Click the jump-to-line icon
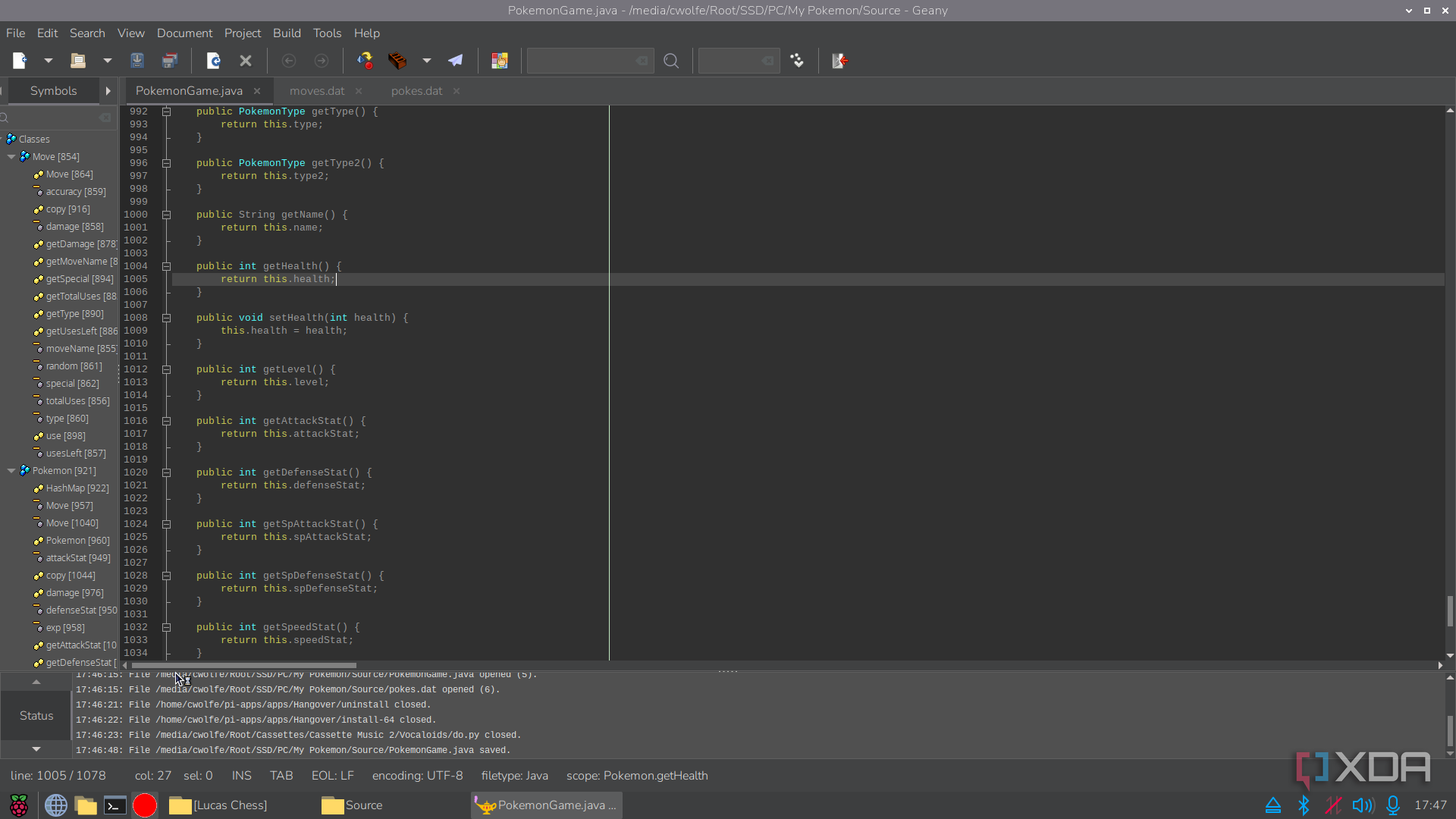This screenshot has height=819, width=1456. coord(797,61)
